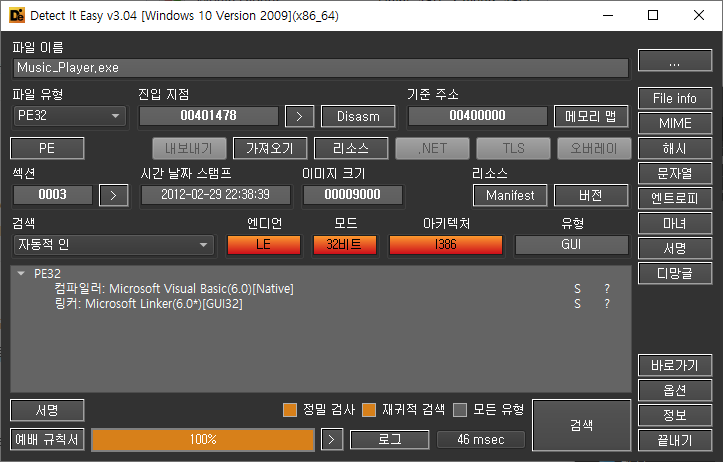The image size is (723, 462).
Task: Open the entry point arrow button
Action: (x=299, y=116)
